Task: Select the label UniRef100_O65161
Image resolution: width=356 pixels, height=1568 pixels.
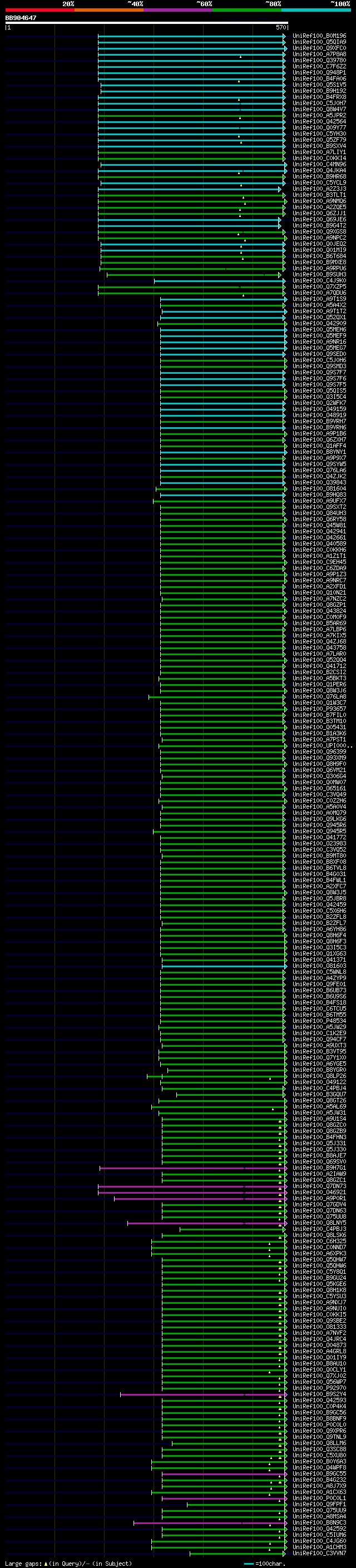Action: [x=319, y=788]
